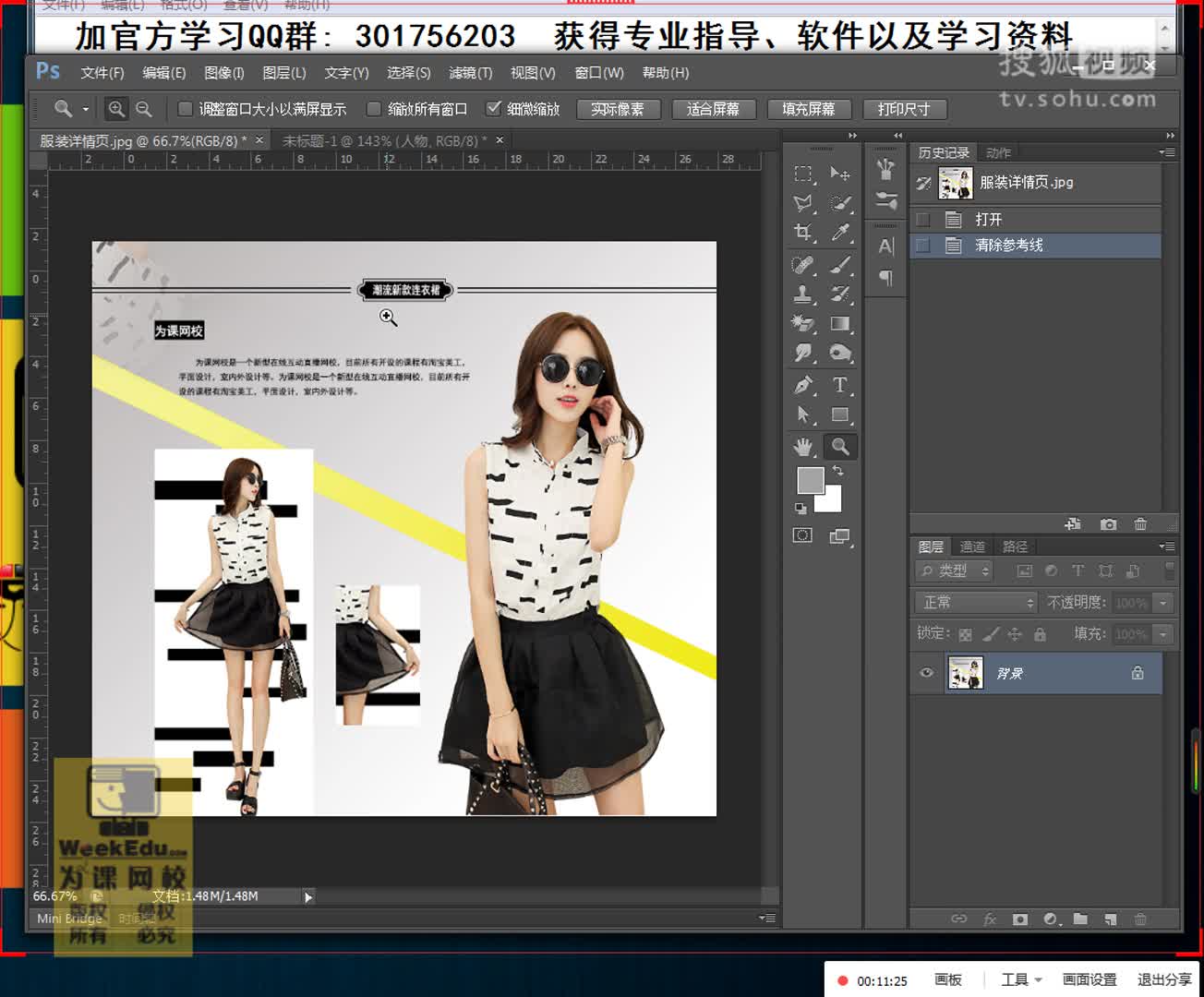Delete current history state
This screenshot has width=1204, height=997.
(1140, 524)
